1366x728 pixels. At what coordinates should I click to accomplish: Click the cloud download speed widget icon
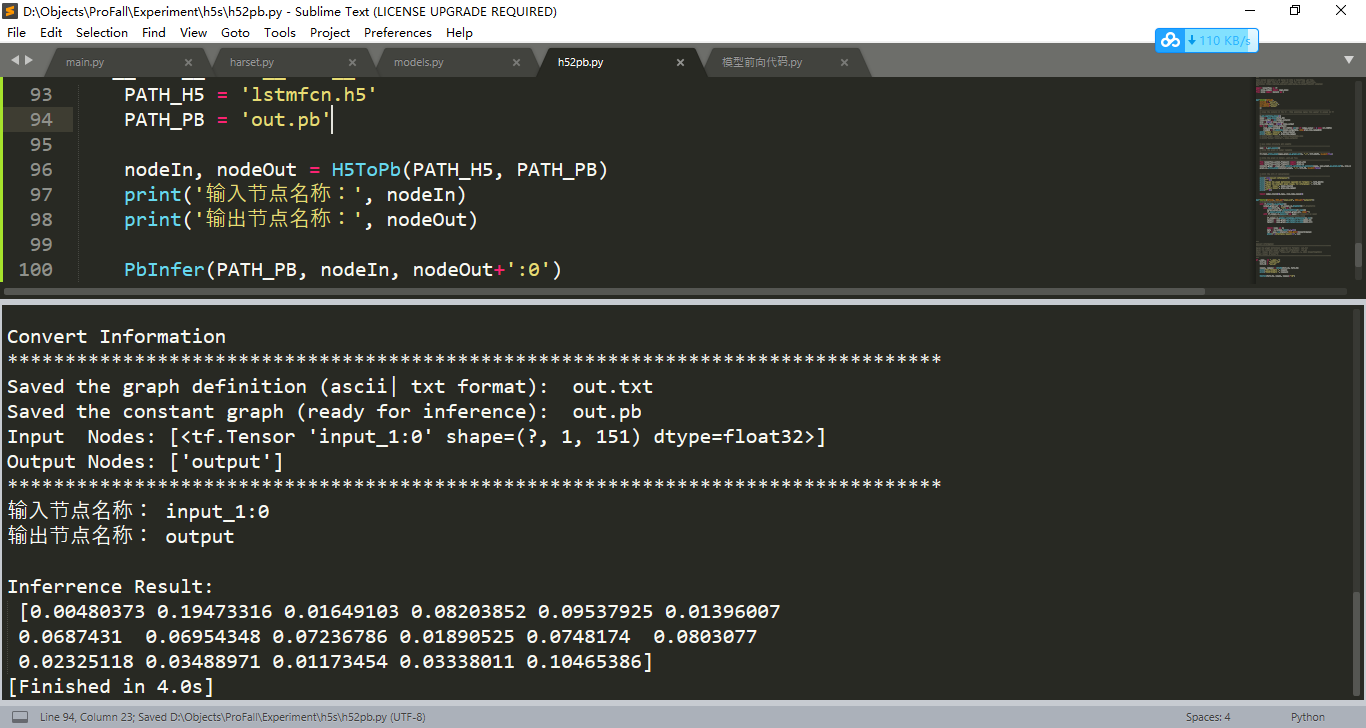pyautogui.click(x=1170, y=40)
